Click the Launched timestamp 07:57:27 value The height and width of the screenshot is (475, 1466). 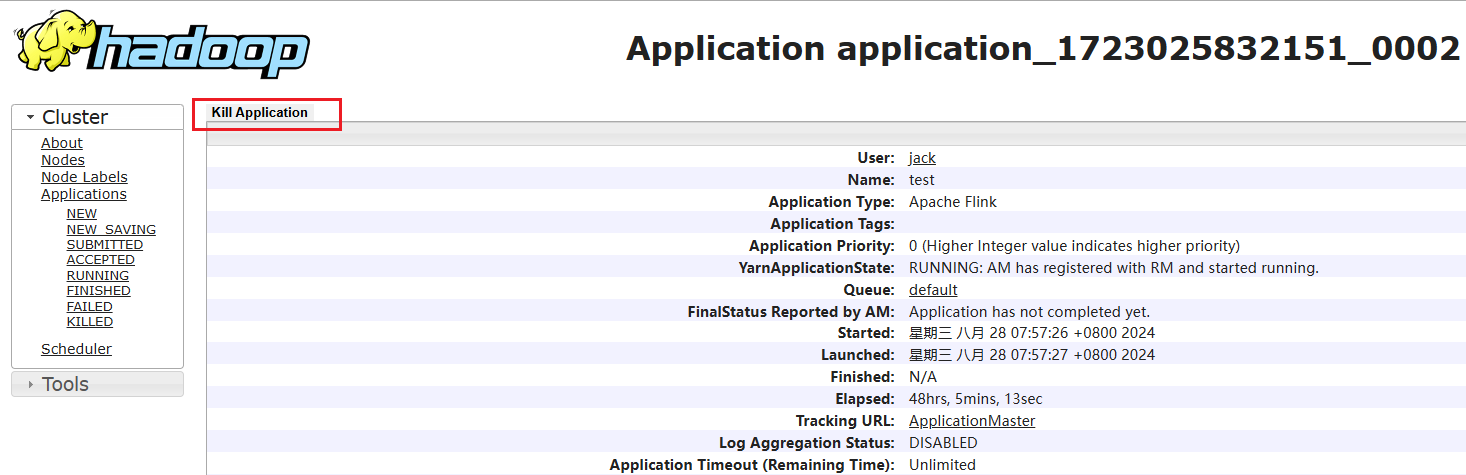tap(1032, 355)
